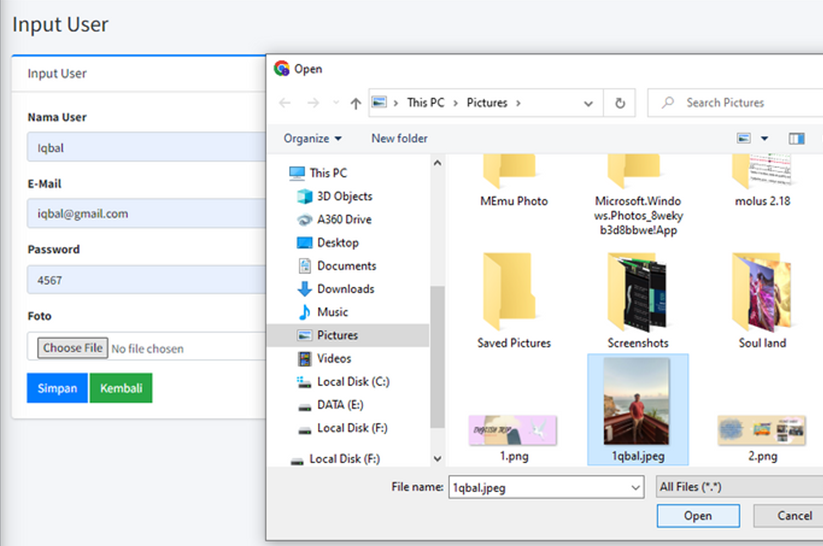Select the Screenshots folder

638,301
